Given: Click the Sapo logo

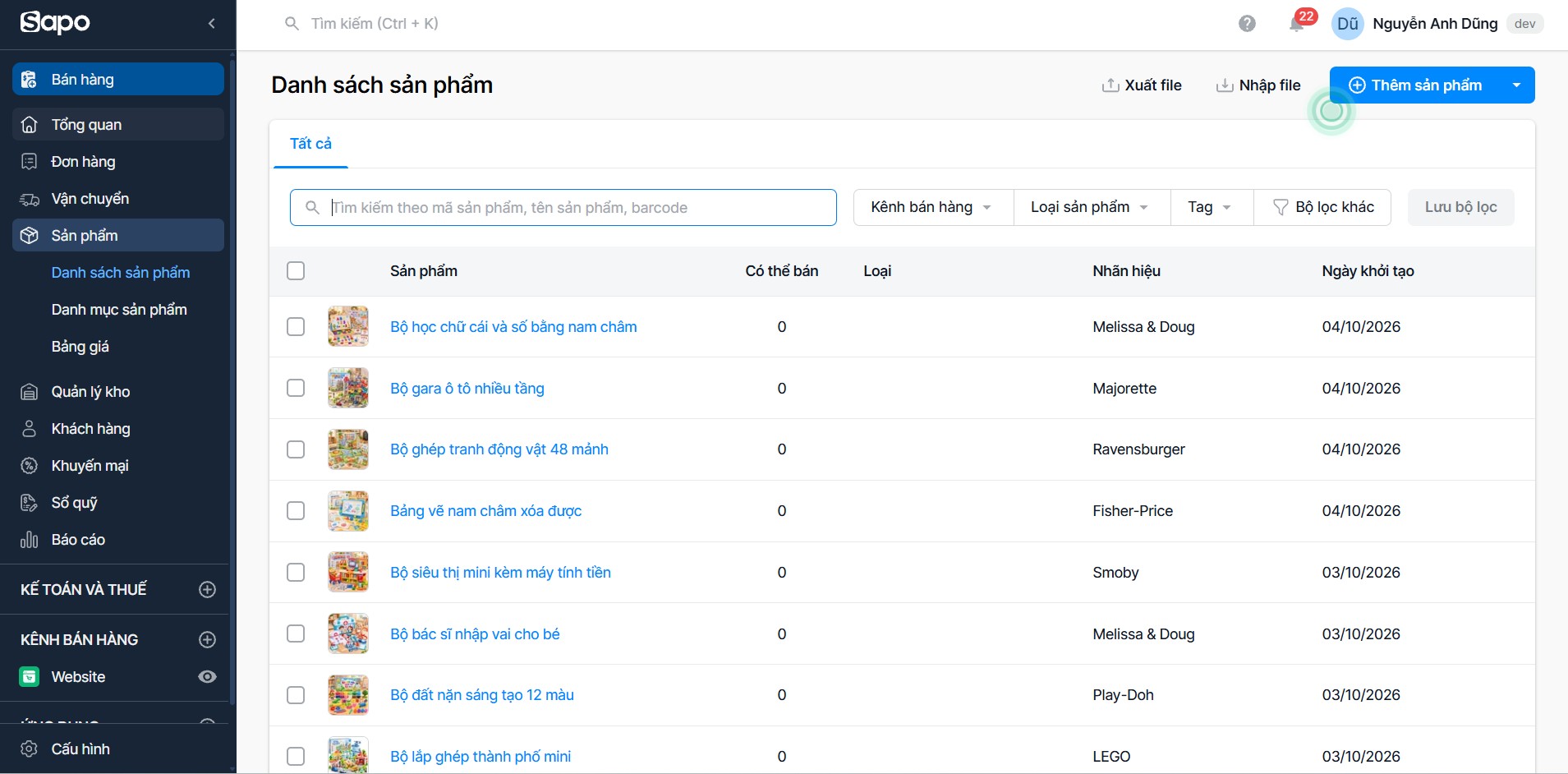Looking at the screenshot, I should (55, 23).
